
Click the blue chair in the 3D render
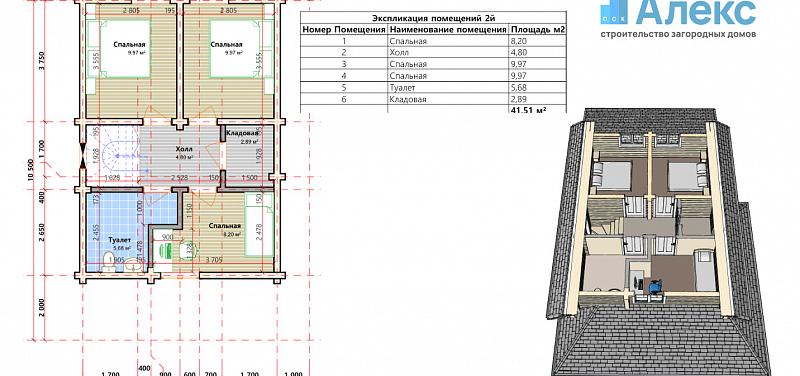coord(655,287)
